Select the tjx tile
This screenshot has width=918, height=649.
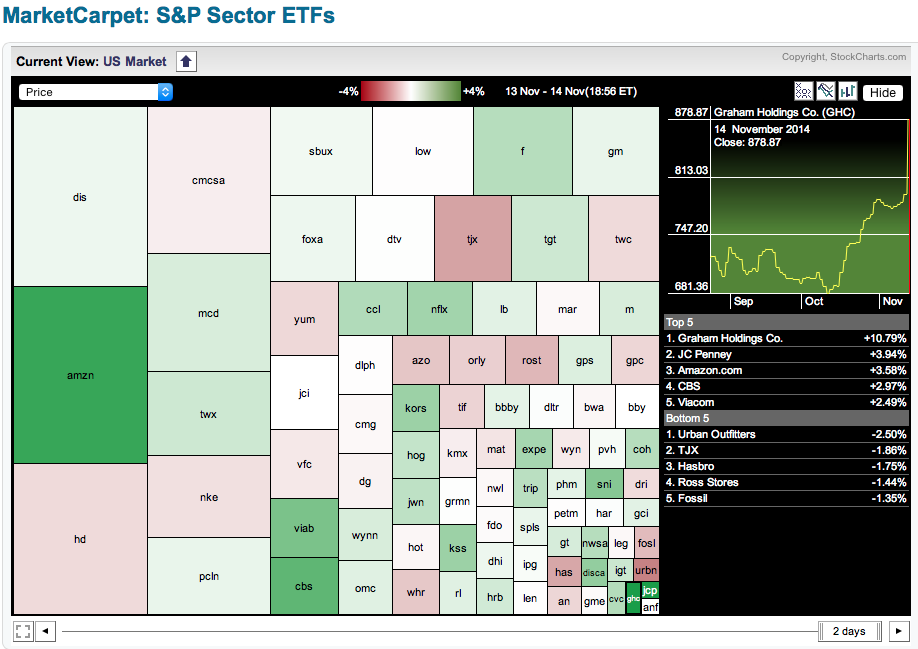(x=473, y=239)
